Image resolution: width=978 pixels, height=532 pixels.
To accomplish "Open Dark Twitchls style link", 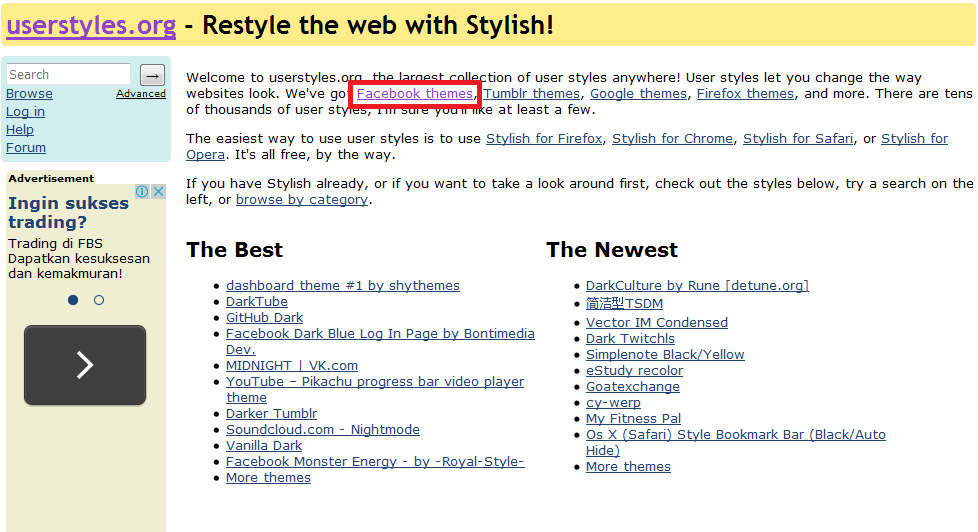I will point(630,339).
